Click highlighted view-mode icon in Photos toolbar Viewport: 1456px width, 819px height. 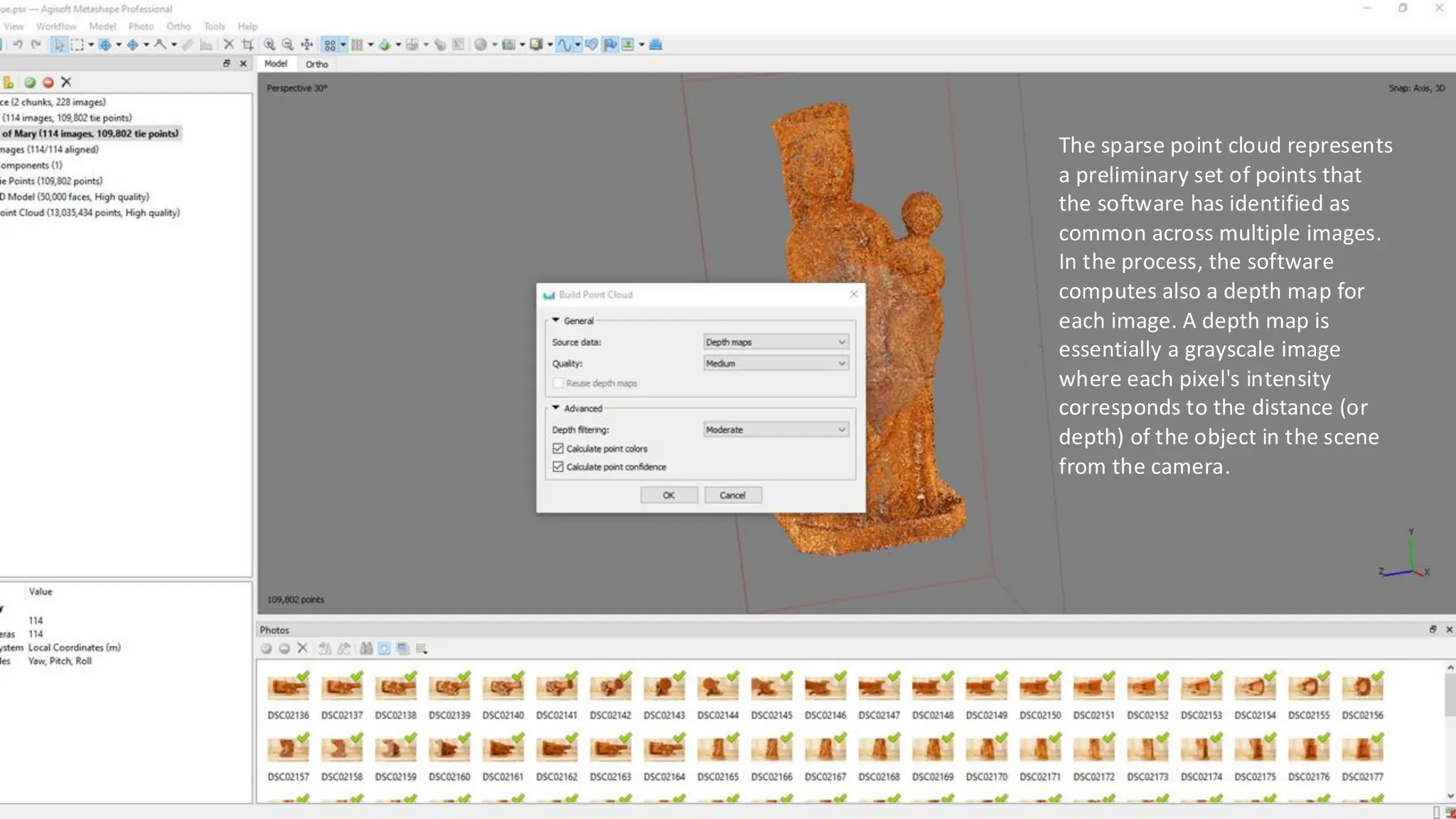(384, 648)
